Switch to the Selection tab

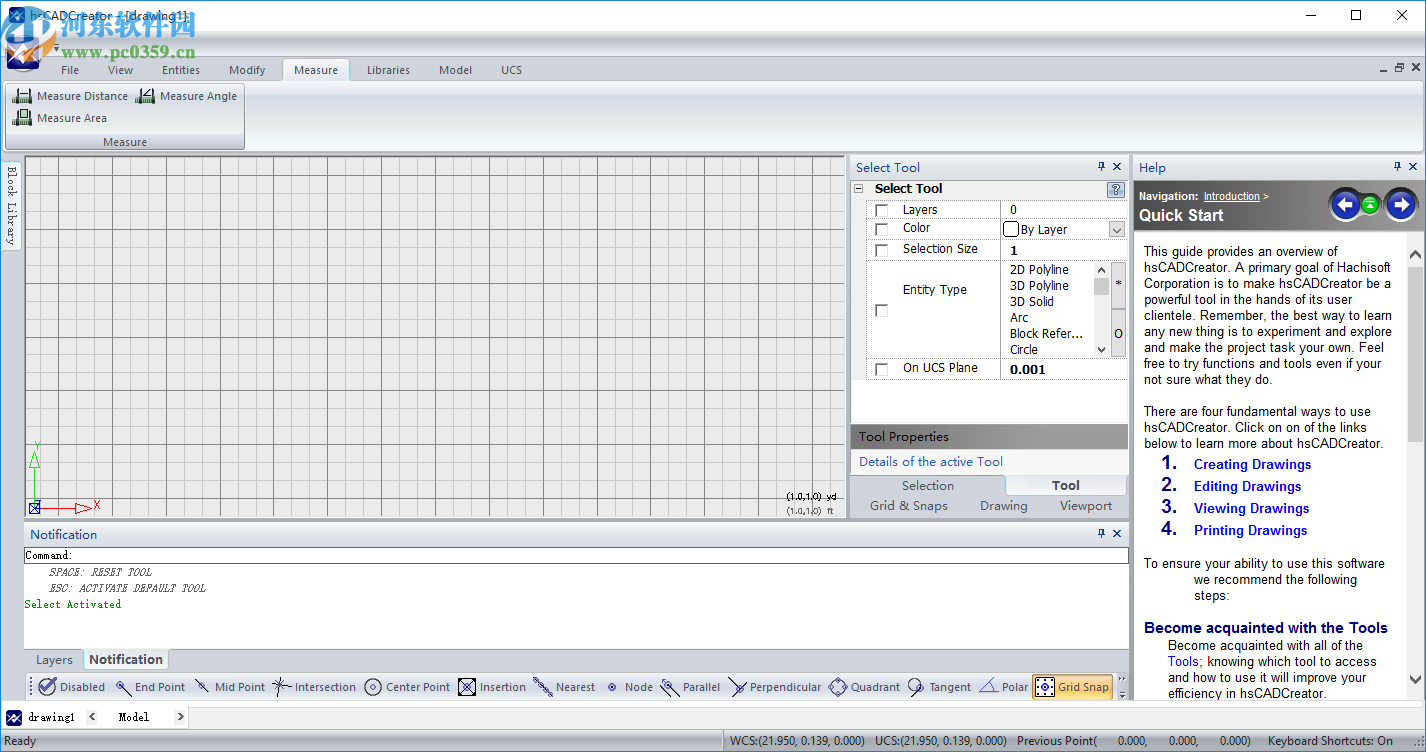point(928,485)
